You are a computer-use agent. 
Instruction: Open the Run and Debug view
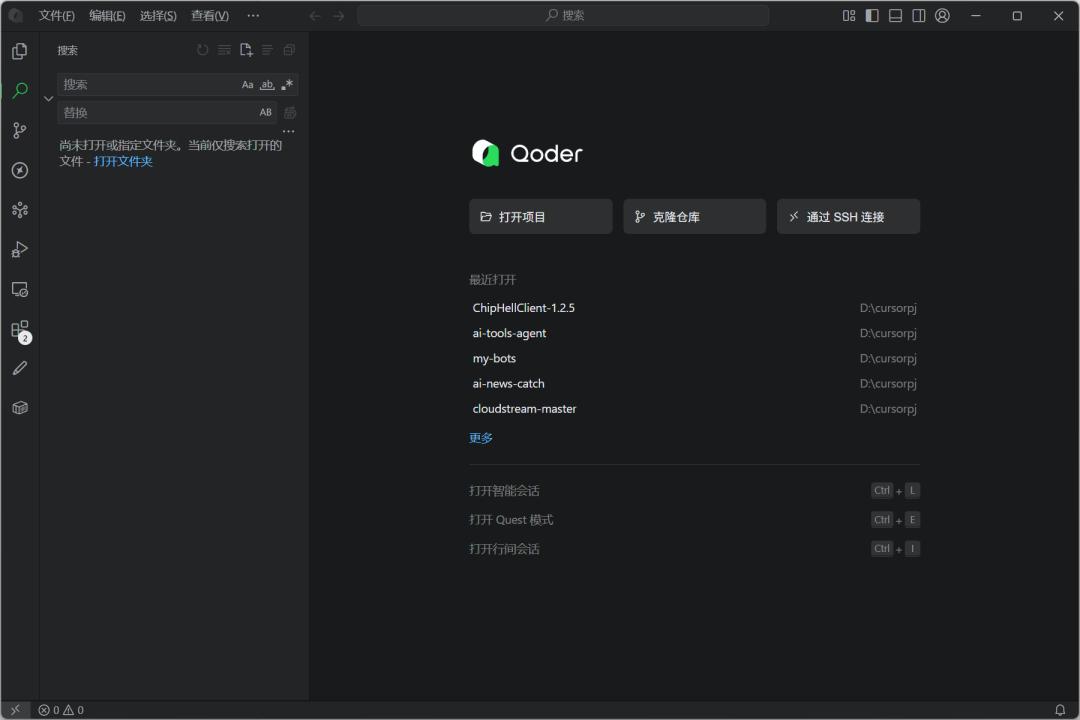(x=19, y=250)
